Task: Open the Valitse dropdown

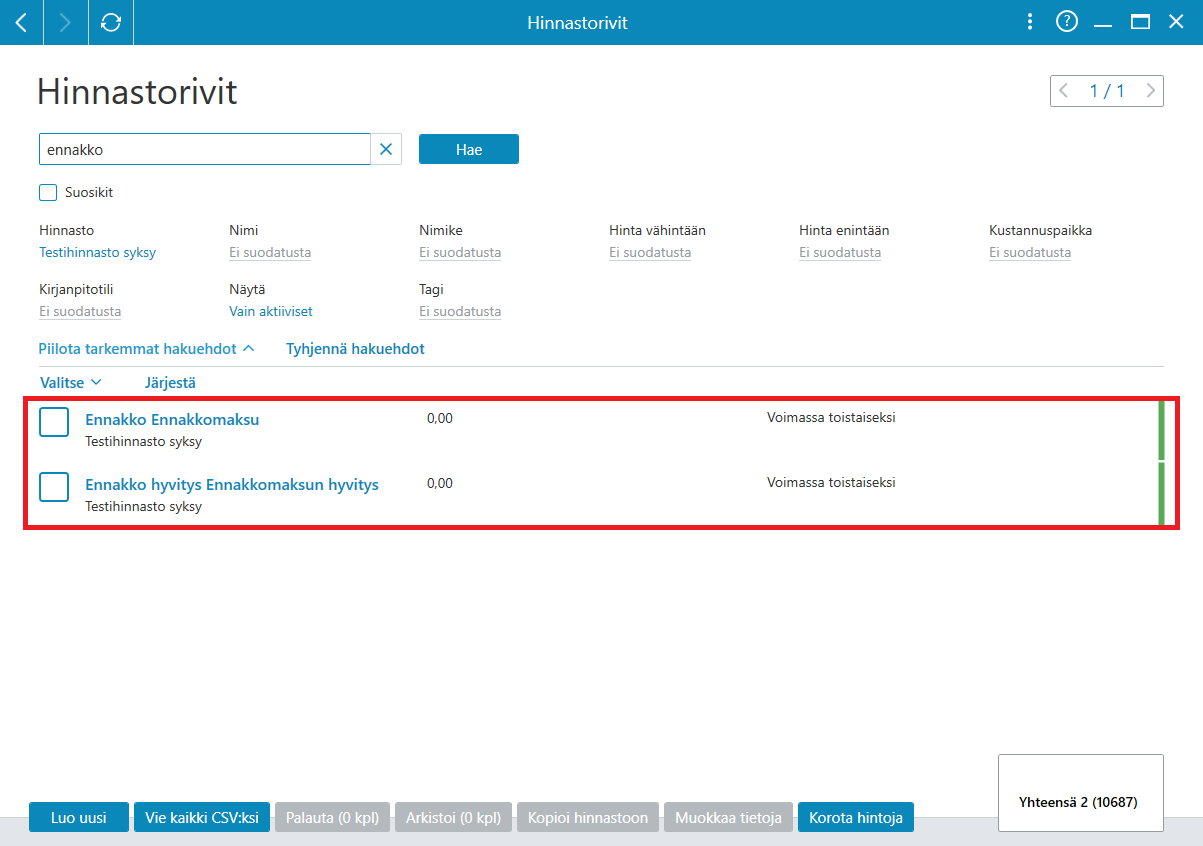Action: click(71, 382)
